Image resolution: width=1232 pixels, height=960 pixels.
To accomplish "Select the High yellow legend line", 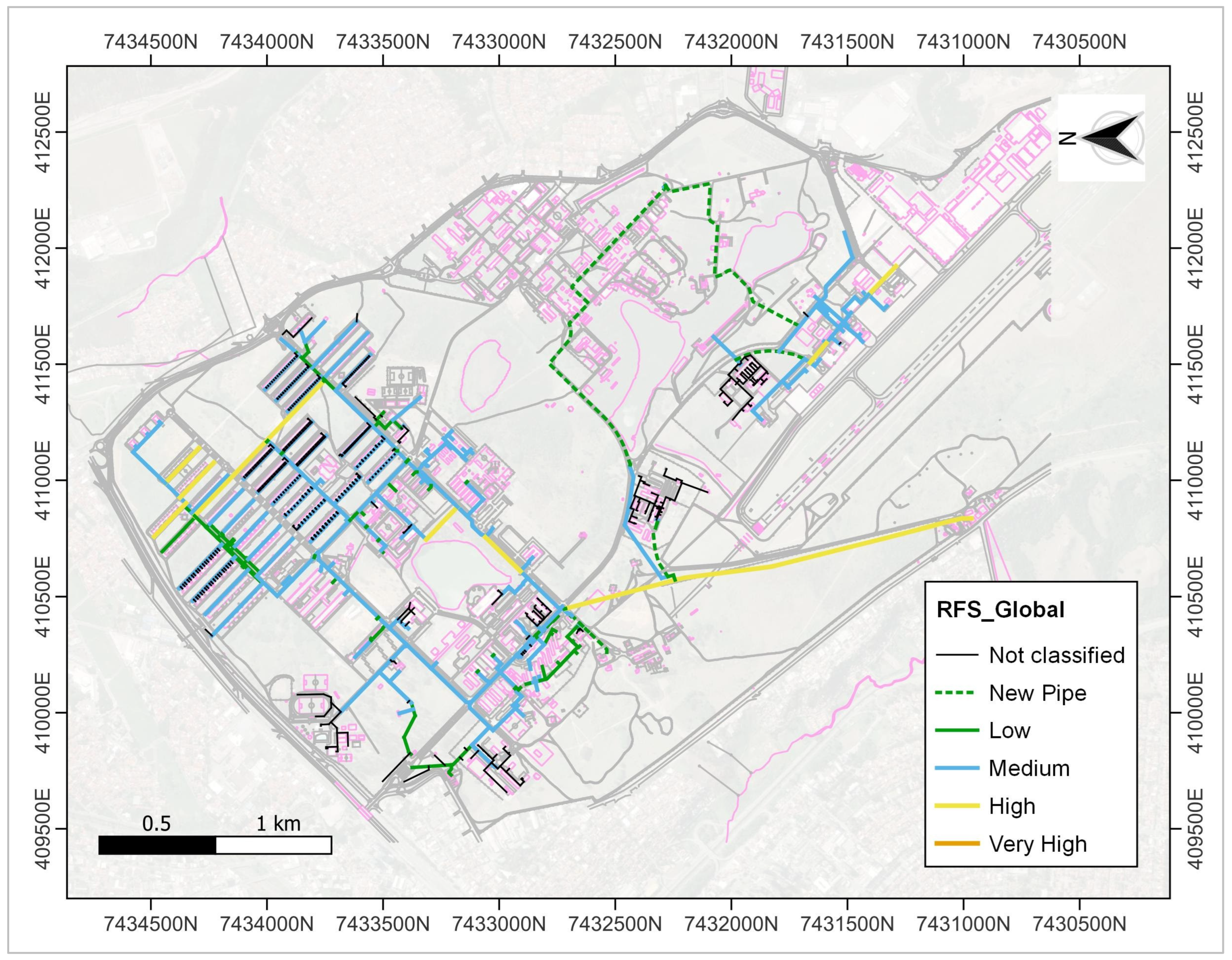I will pos(957,806).
